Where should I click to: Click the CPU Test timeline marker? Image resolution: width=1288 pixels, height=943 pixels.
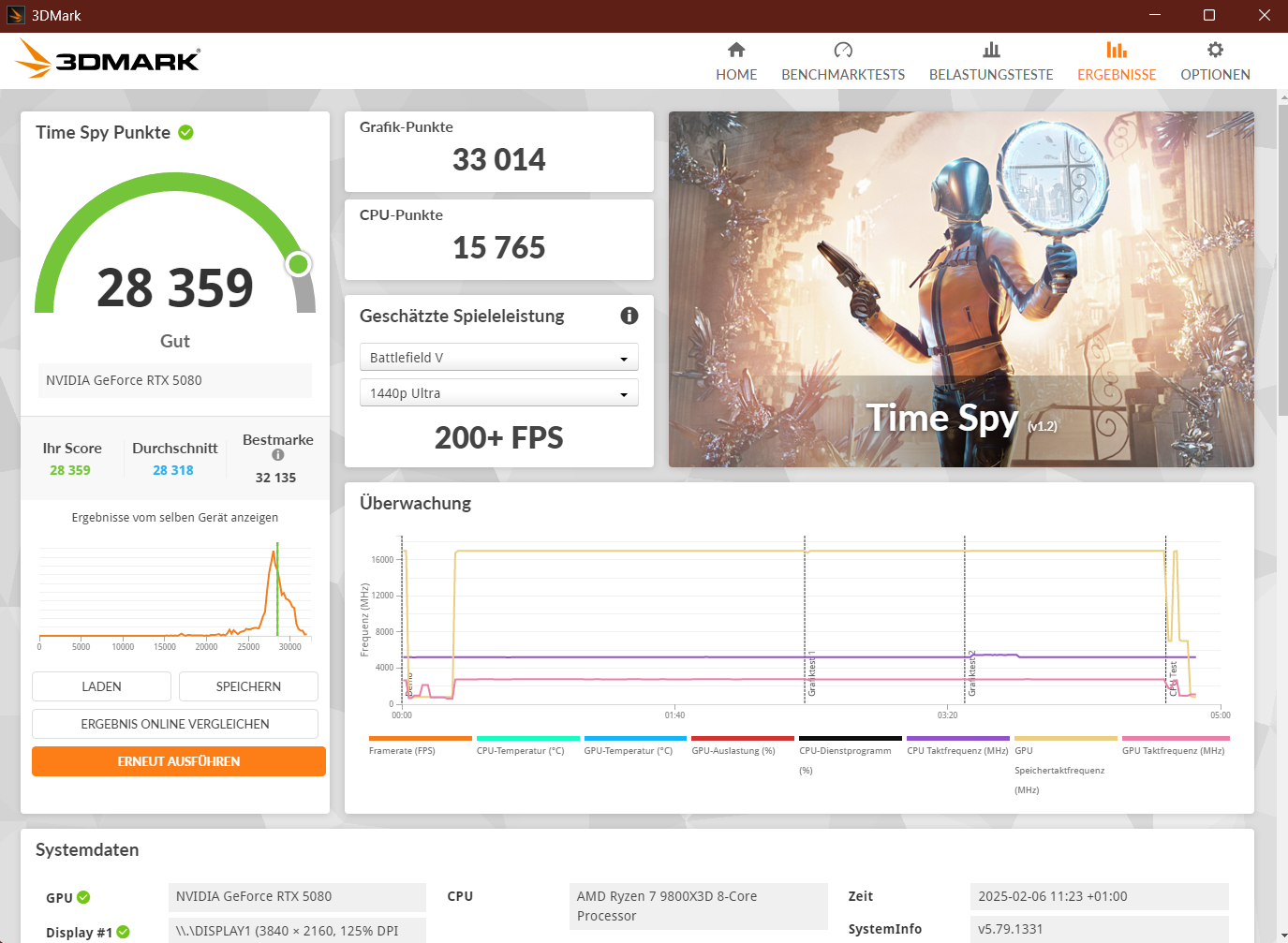coord(1173,677)
